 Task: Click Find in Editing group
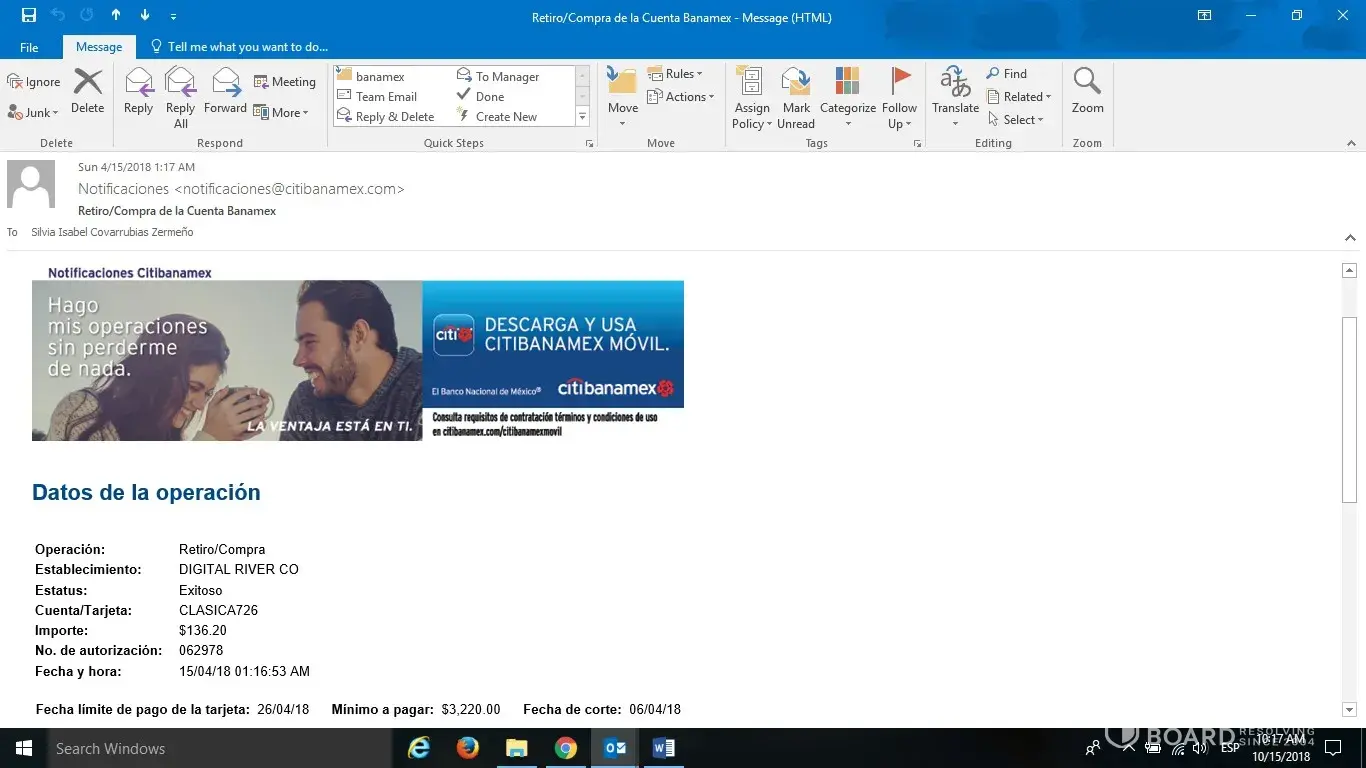[x=1007, y=74]
